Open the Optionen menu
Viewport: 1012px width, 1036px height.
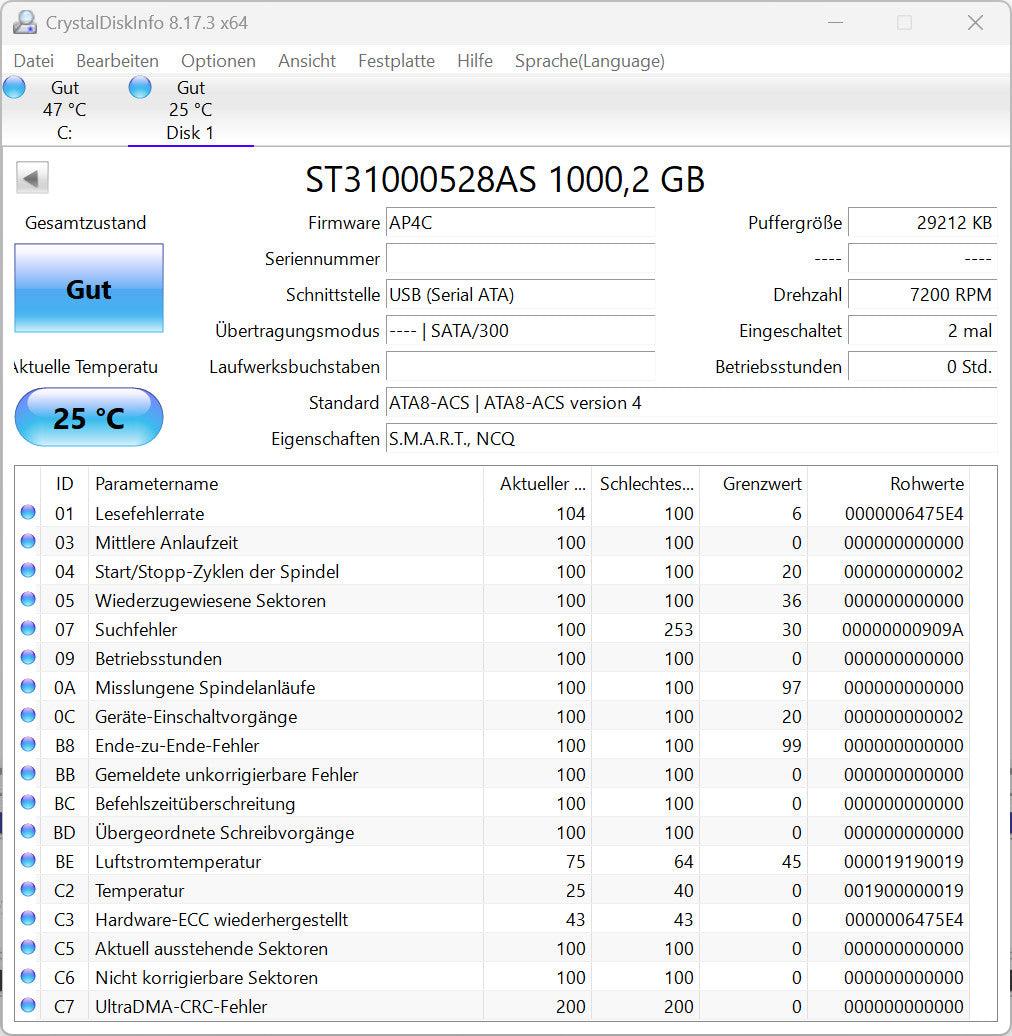(x=218, y=61)
